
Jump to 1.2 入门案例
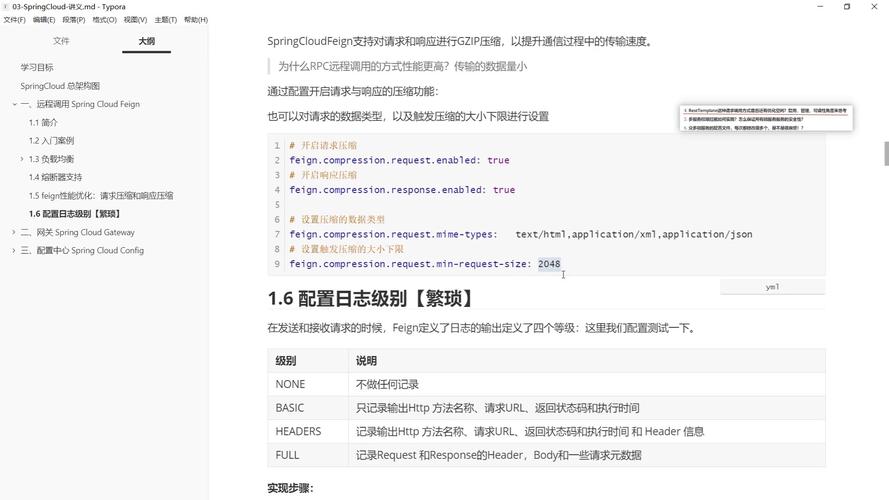click(52, 141)
